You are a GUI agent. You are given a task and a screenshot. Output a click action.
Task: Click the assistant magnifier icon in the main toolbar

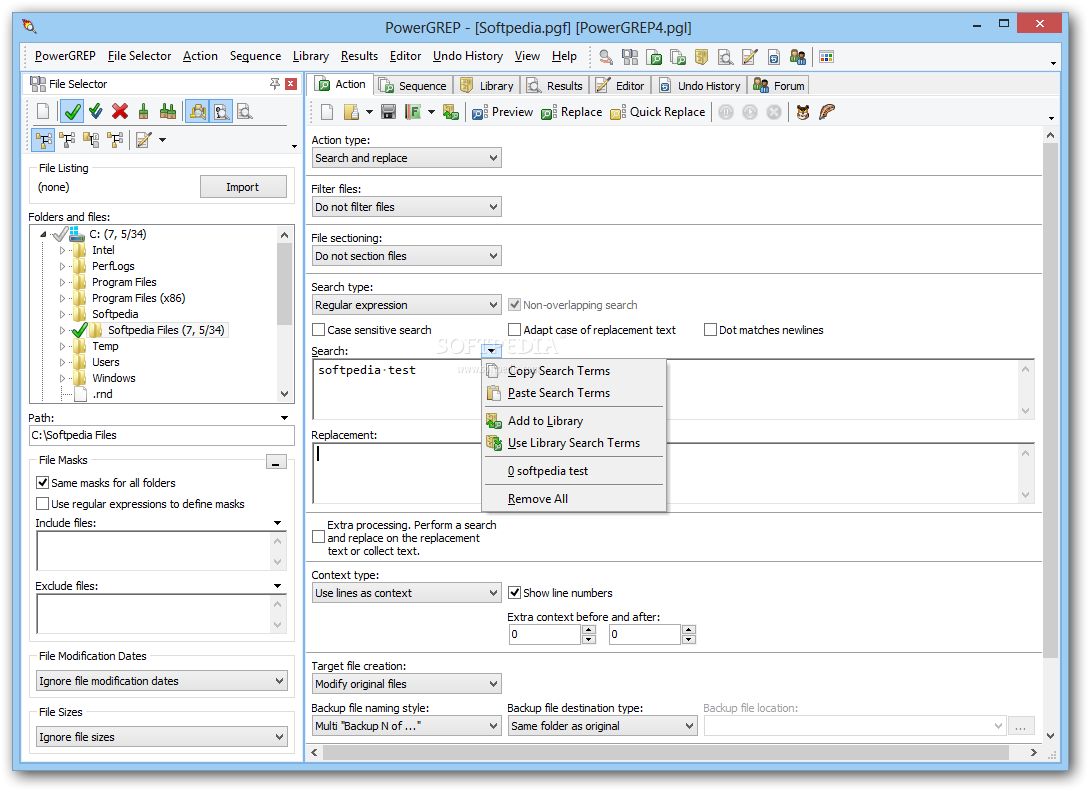[x=606, y=57]
